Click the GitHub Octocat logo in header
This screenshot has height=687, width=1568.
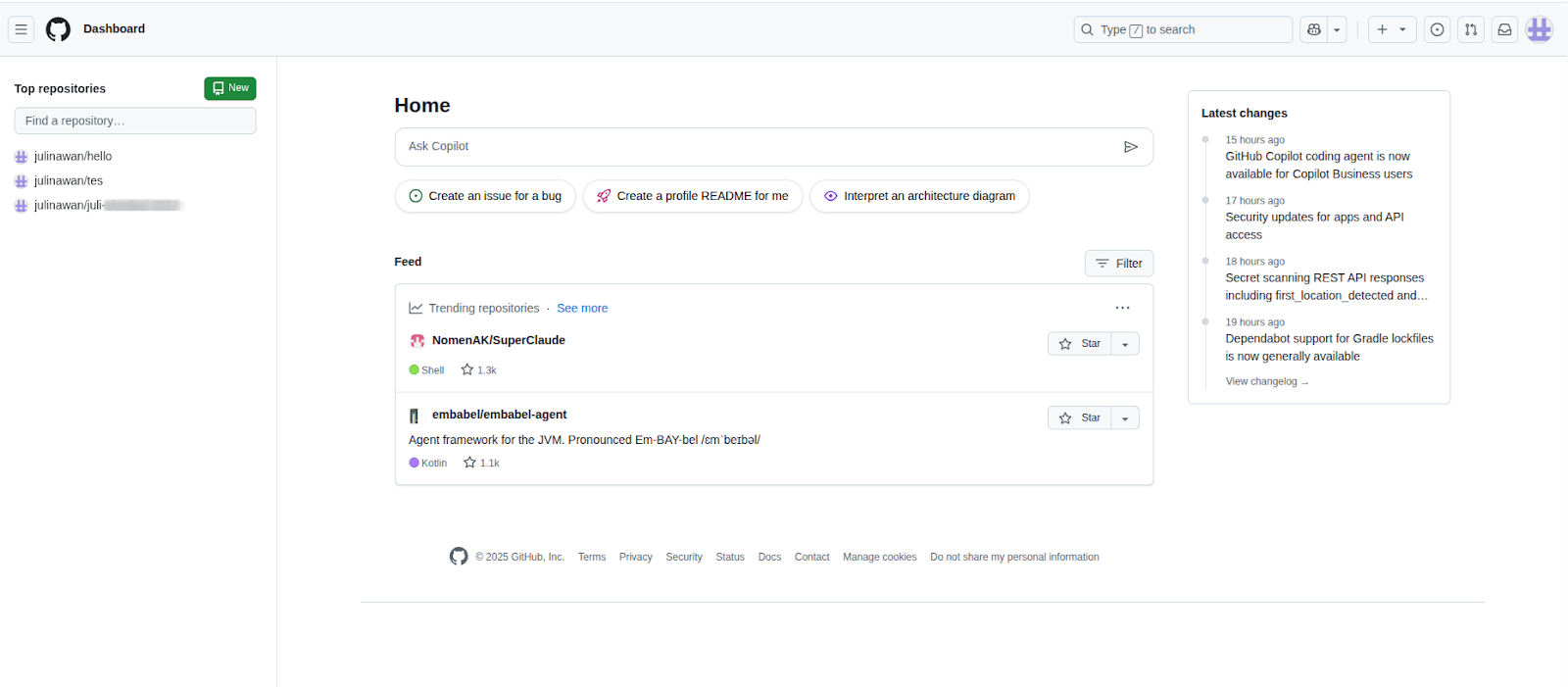58,29
